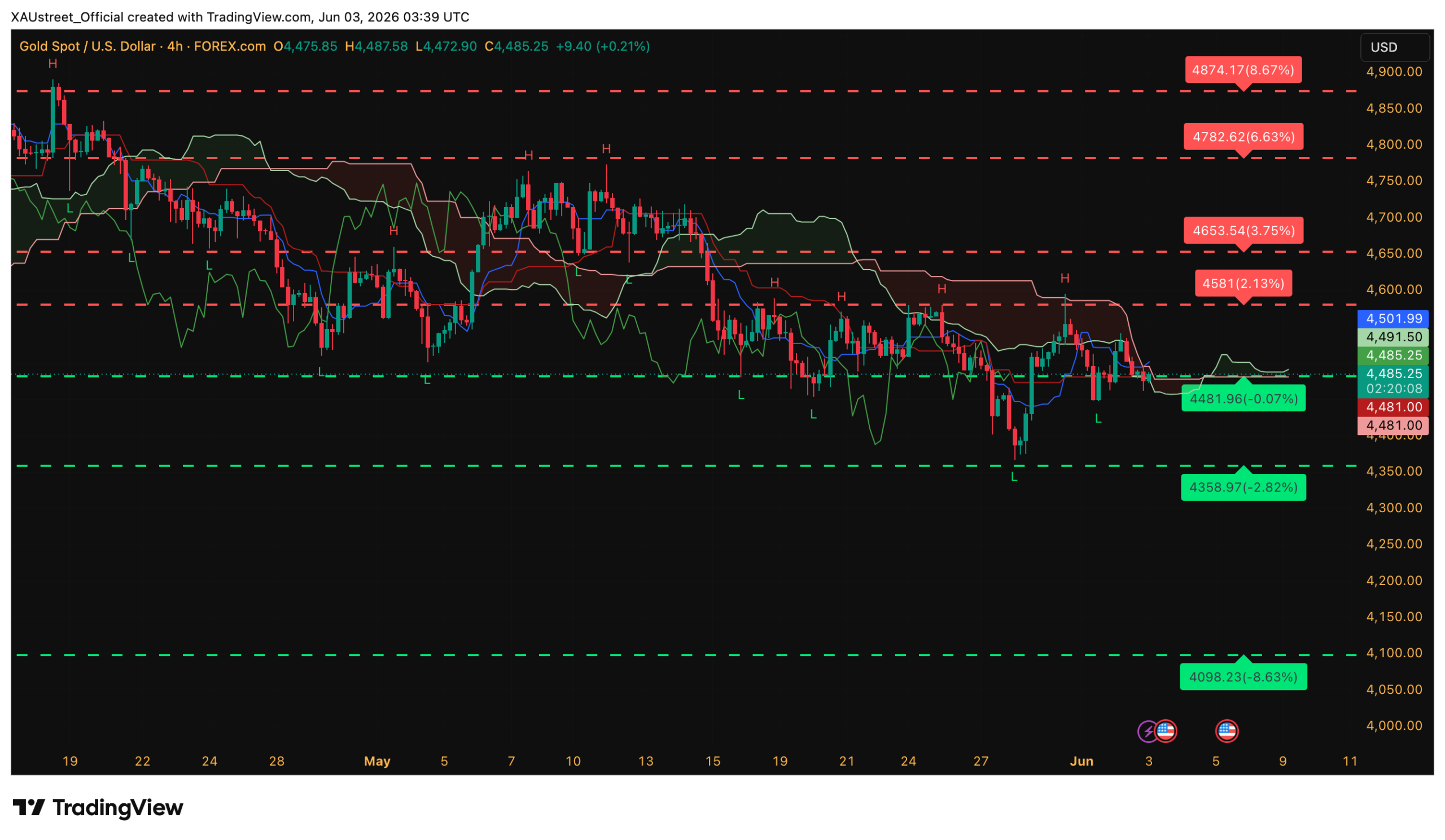The height and width of the screenshot is (840, 1445).
Task: Click the May label on time axis
Action: [377, 762]
